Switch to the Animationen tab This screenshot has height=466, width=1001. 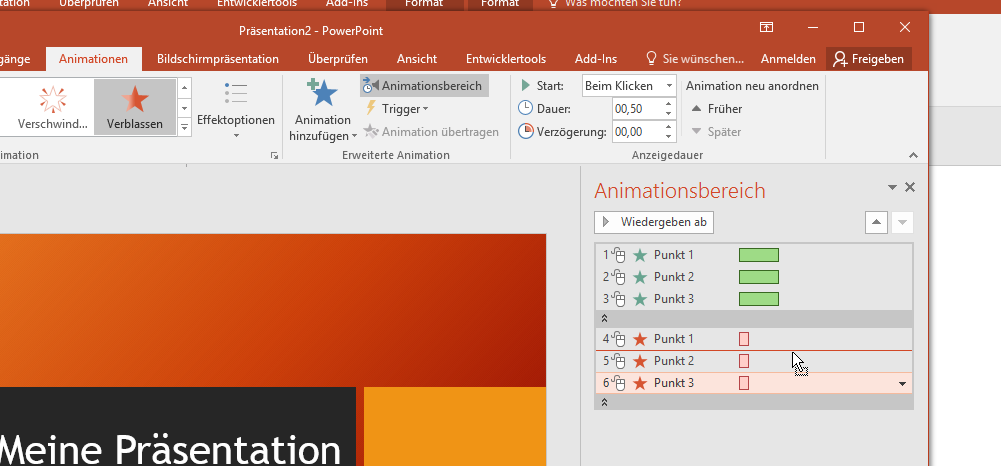click(x=93, y=59)
